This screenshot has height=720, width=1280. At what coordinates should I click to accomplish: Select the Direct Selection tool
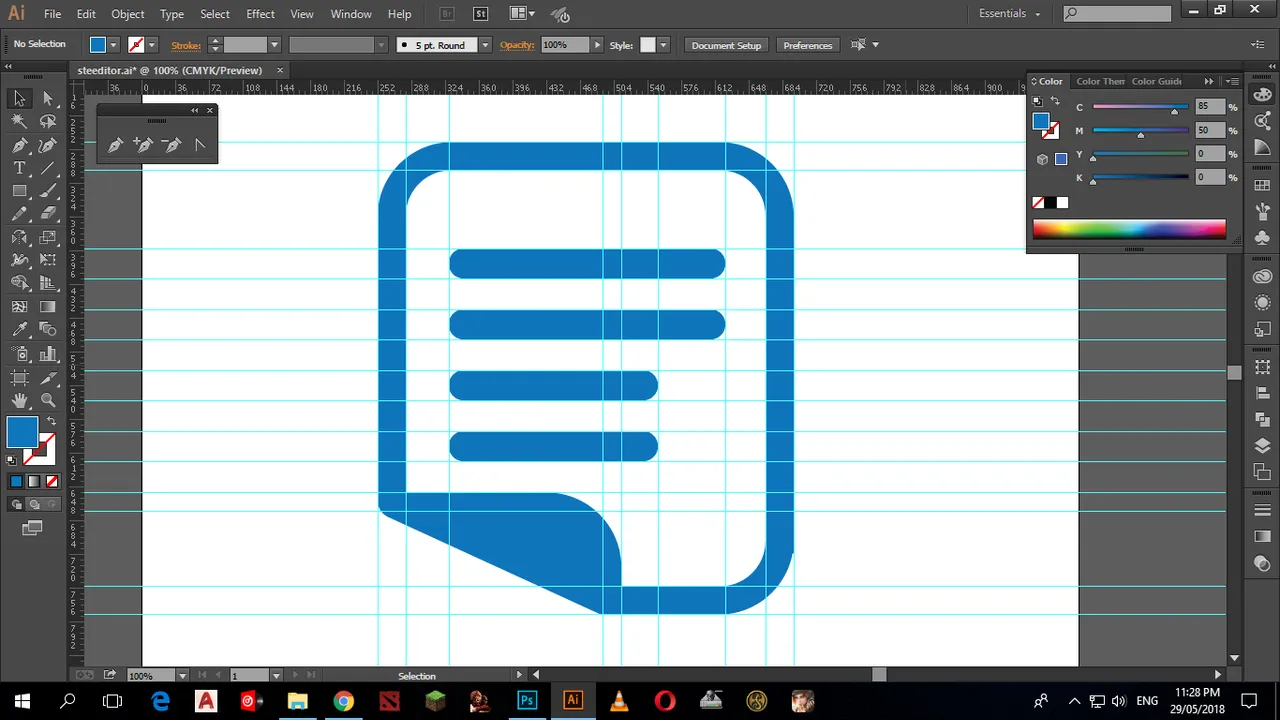(47, 98)
